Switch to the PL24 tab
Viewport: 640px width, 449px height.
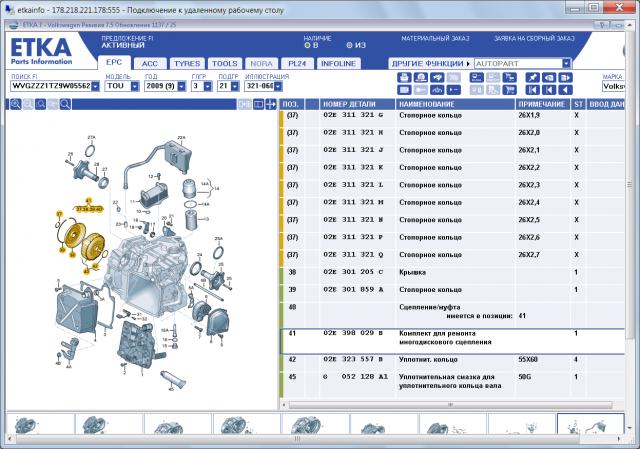coord(297,63)
